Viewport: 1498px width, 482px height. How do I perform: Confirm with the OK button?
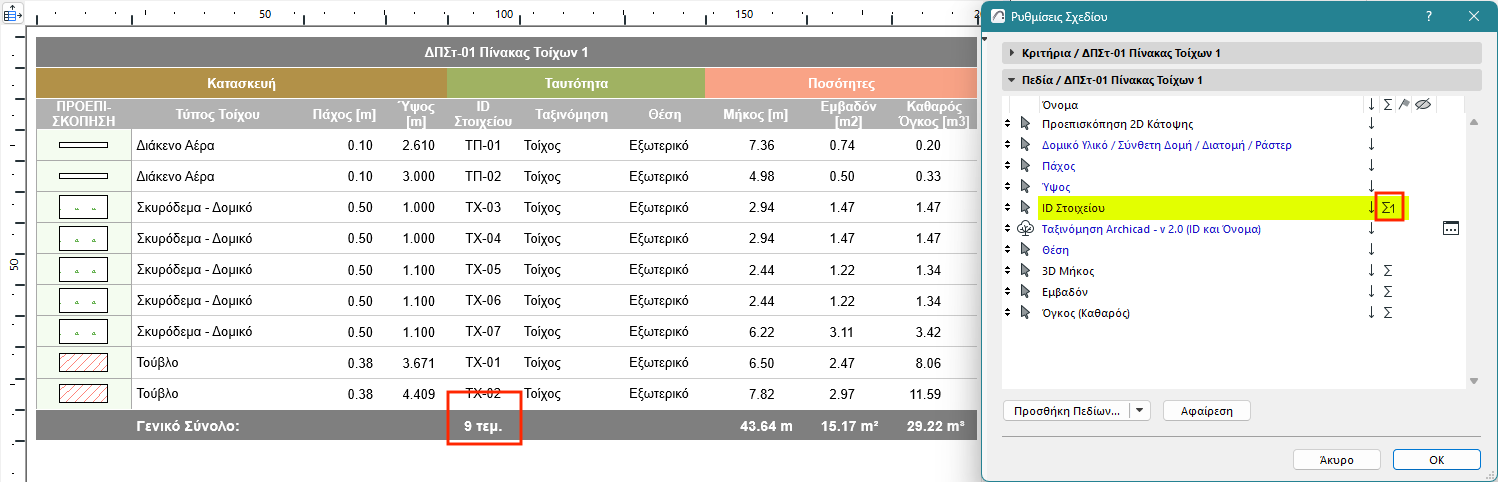pos(1436,460)
